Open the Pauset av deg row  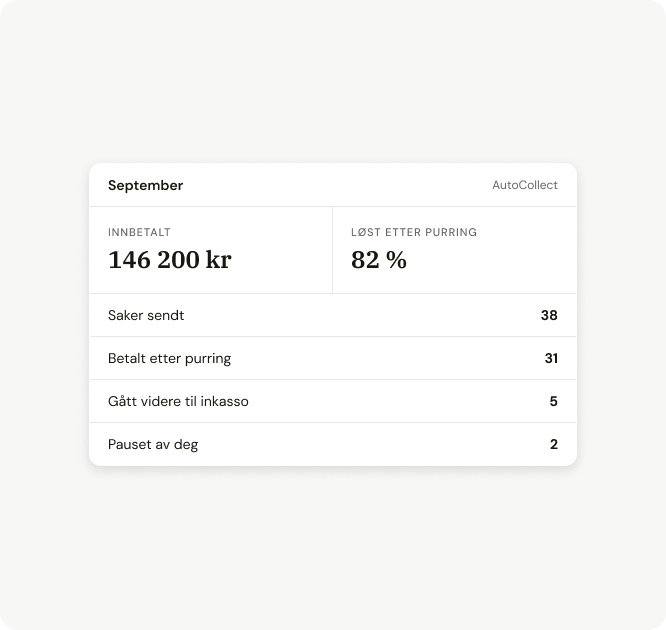tap(333, 444)
